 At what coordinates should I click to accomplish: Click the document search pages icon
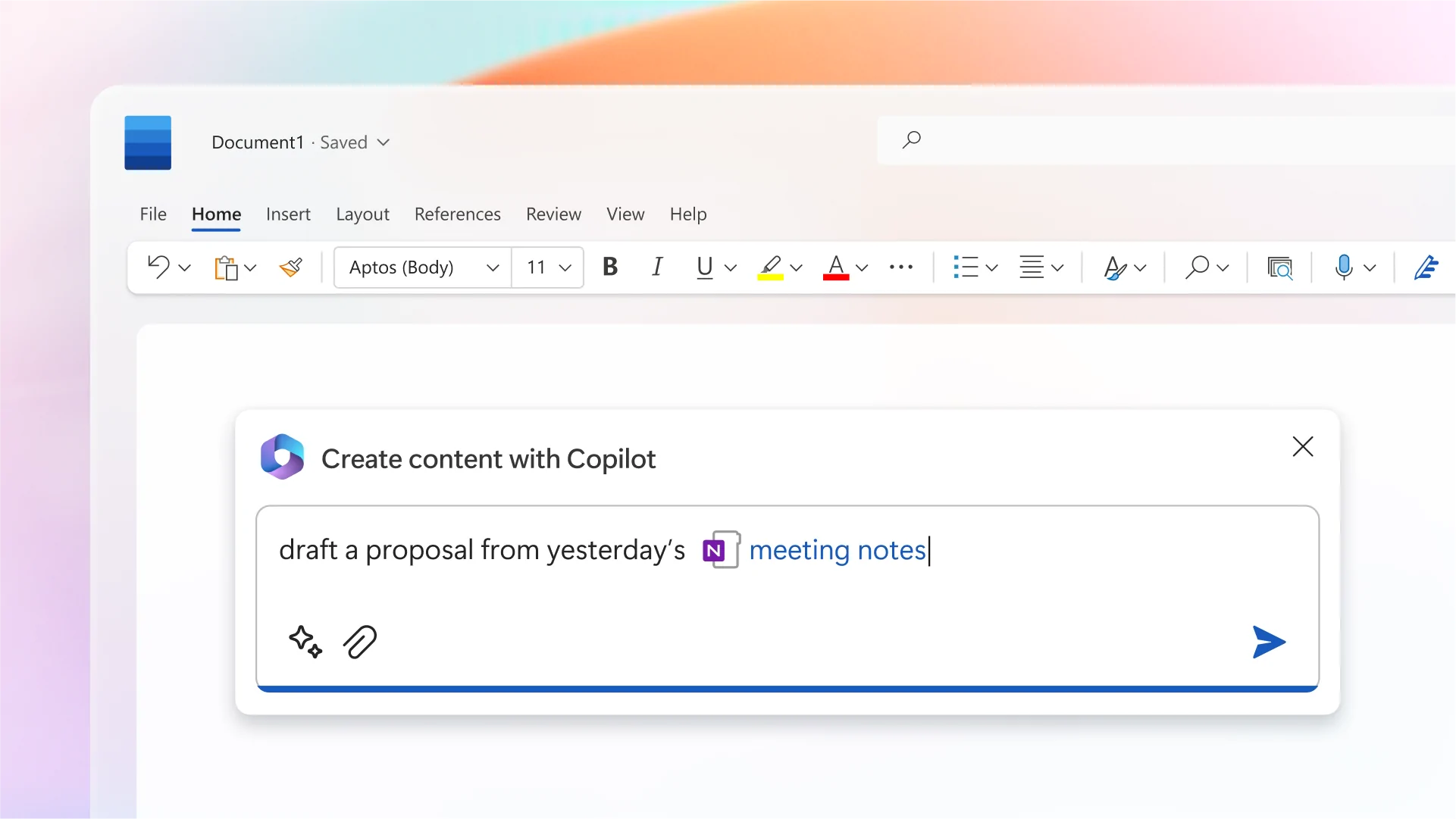coord(1280,267)
